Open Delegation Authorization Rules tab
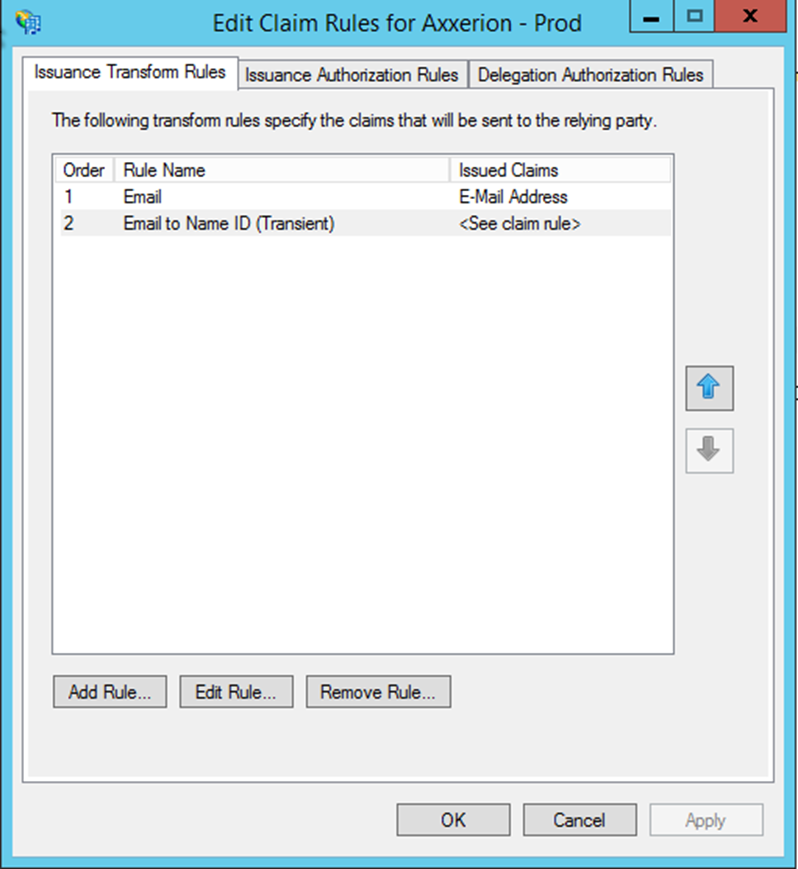Image resolution: width=798 pixels, height=869 pixels. coord(590,75)
